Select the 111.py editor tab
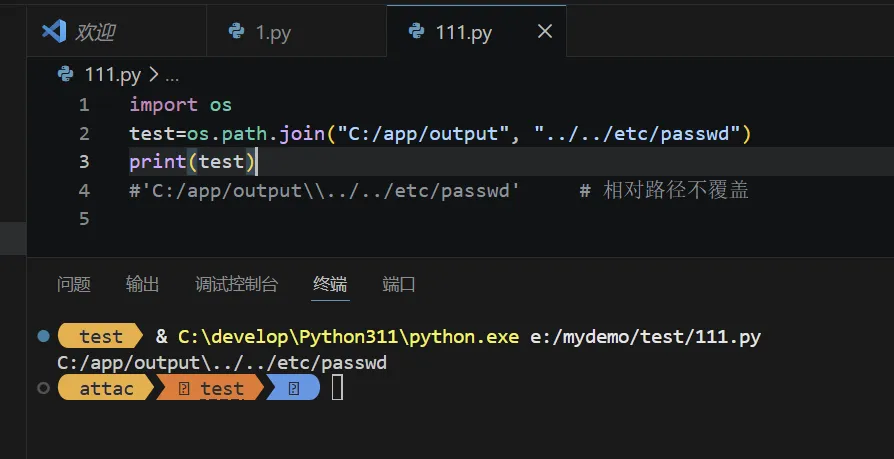 pyautogui.click(x=477, y=31)
